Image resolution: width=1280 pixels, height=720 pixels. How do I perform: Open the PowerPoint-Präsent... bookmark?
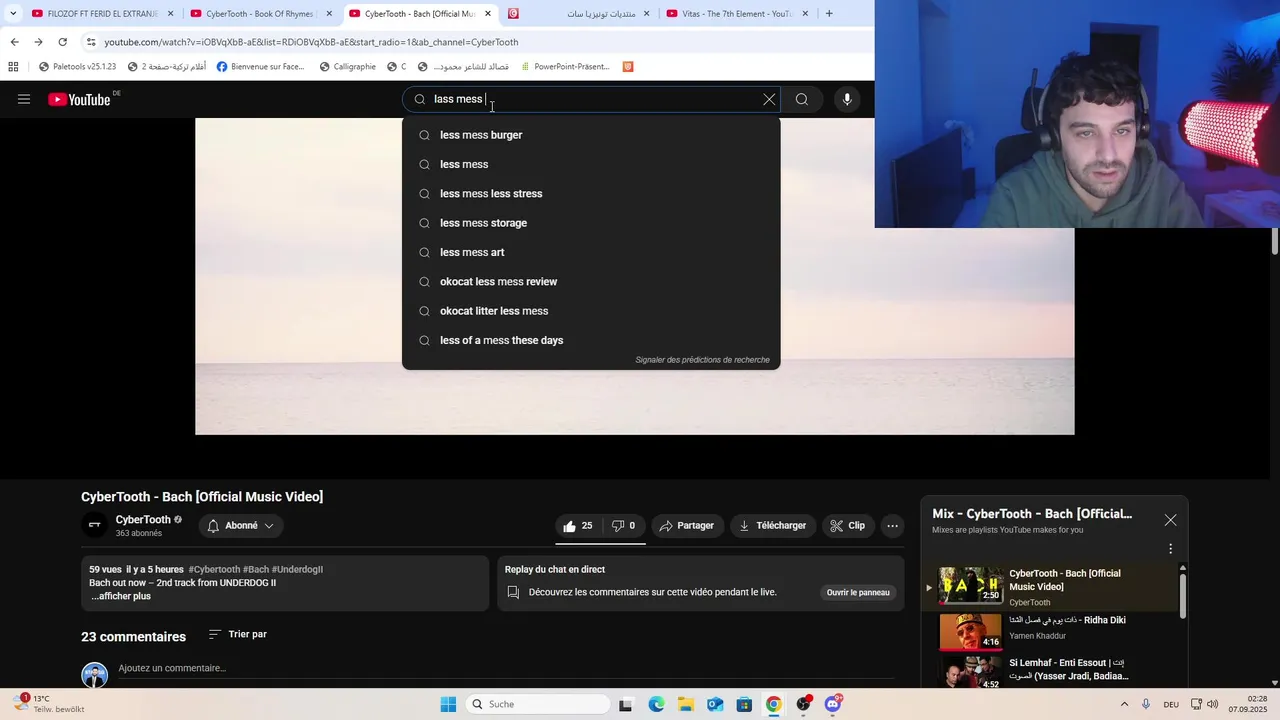[564, 67]
